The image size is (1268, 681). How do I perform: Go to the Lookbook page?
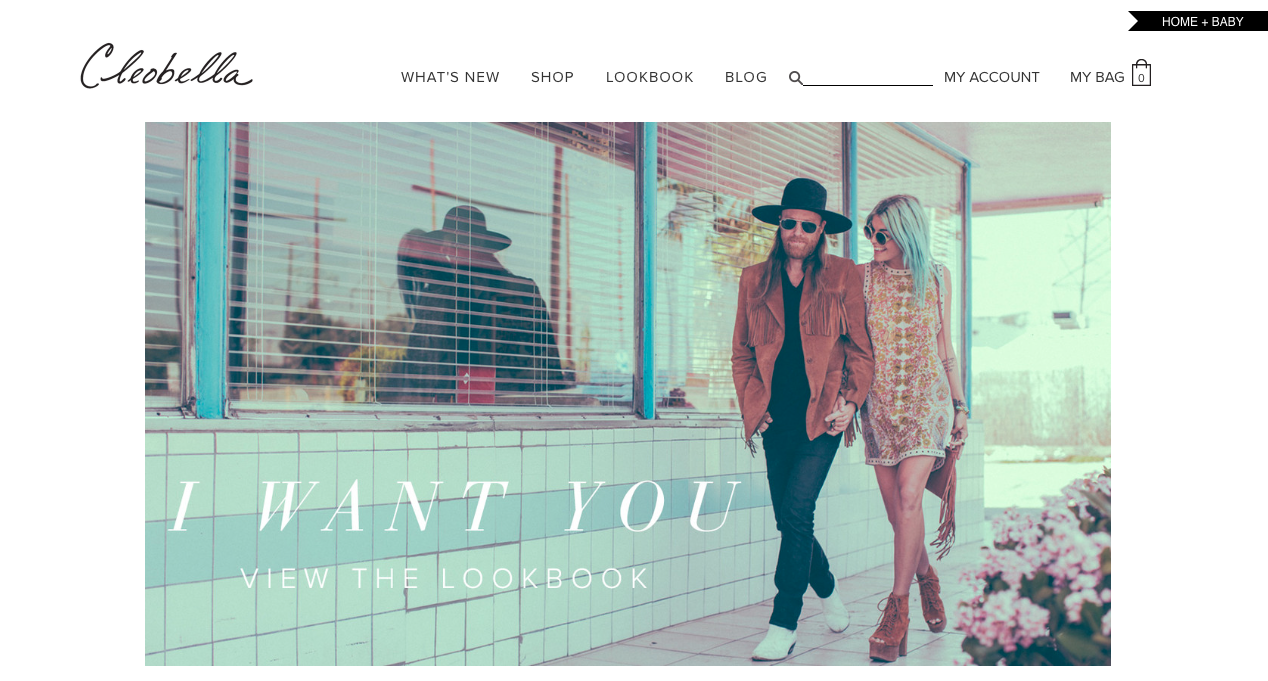[650, 77]
